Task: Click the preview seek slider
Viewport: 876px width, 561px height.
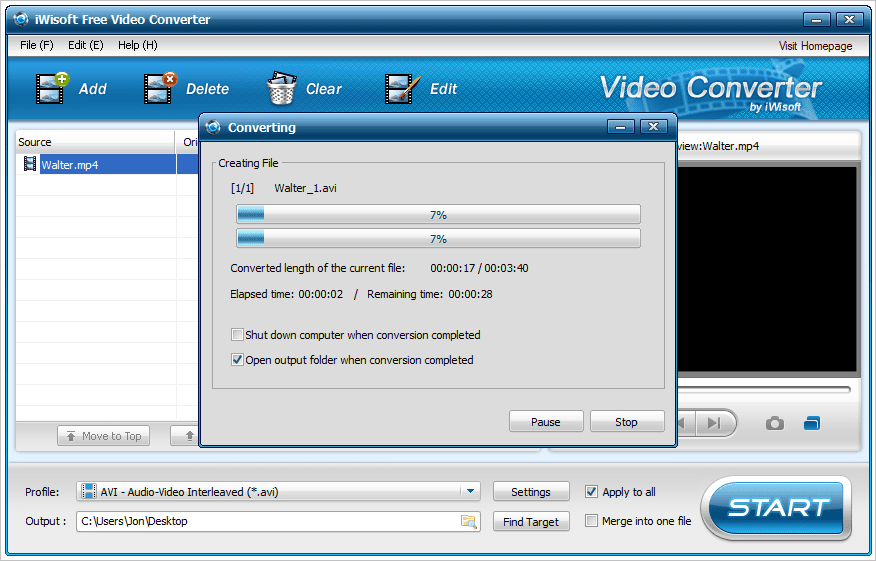Action: 765,389
